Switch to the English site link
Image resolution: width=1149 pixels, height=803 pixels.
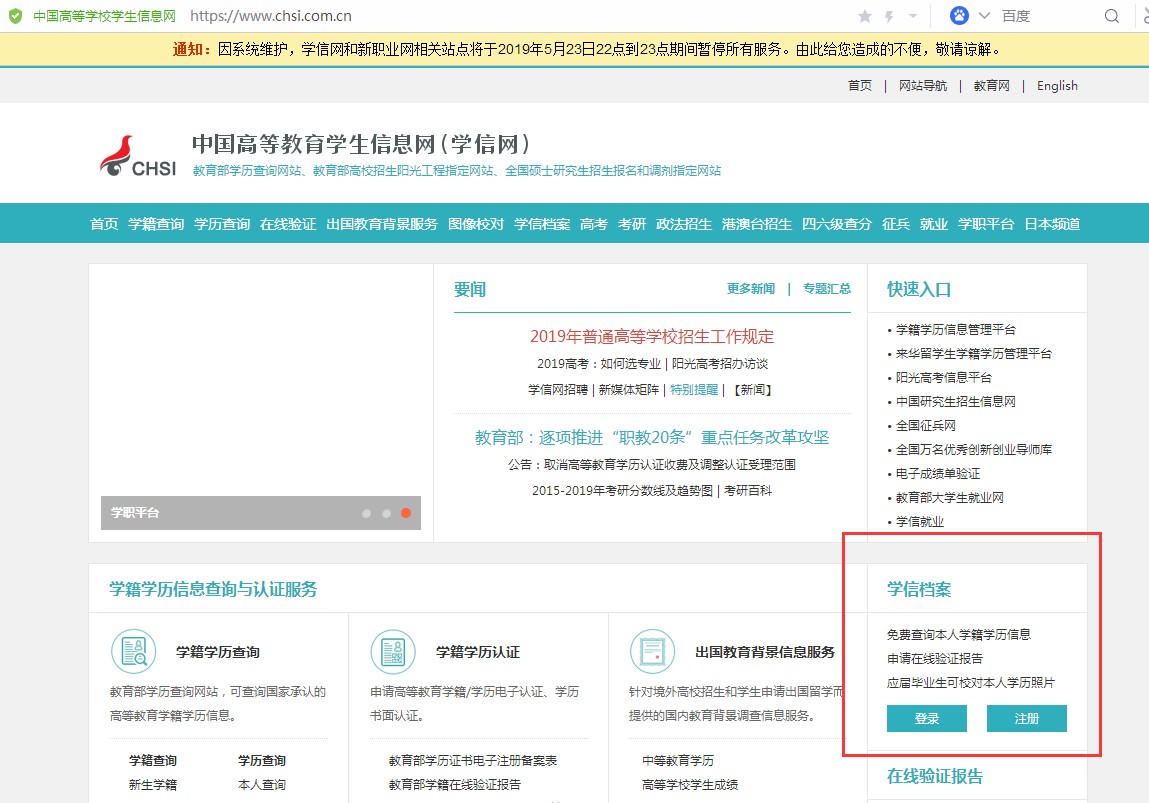(1057, 86)
